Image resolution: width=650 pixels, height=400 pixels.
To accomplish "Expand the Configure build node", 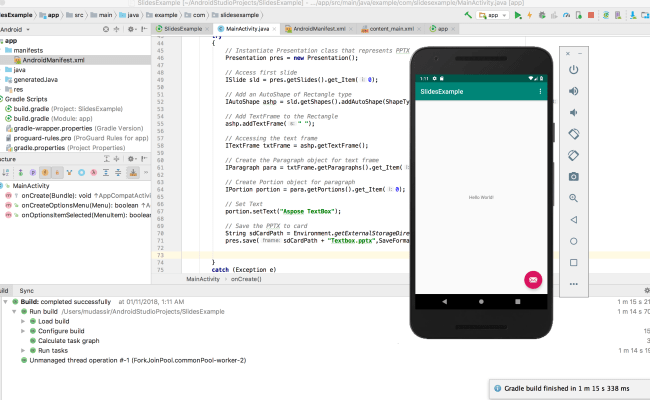I will [x=23, y=331].
